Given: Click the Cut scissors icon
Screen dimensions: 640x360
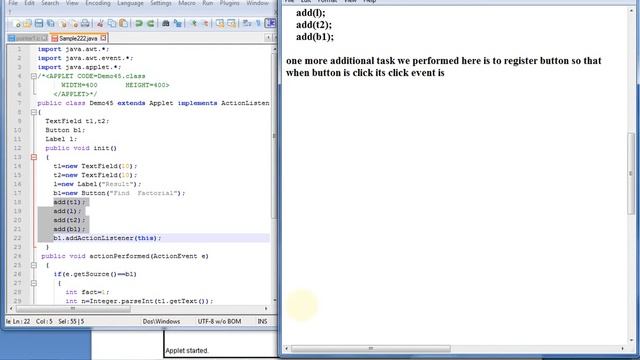Looking at the screenshot, I should pyautogui.click(x=100, y=24).
